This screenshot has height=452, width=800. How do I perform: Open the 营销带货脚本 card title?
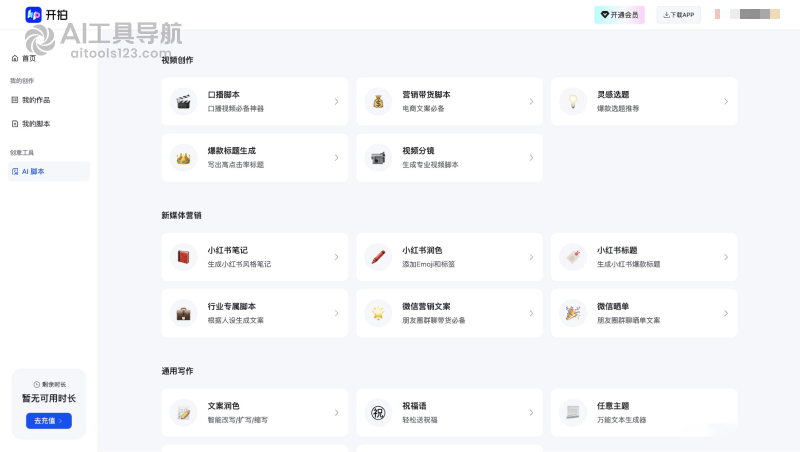tap(426, 95)
